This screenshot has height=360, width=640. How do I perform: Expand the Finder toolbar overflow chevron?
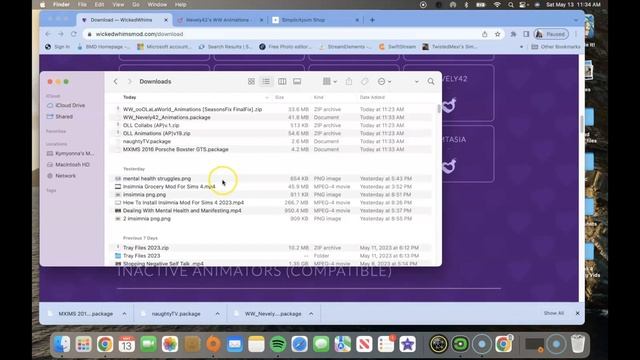416,82
